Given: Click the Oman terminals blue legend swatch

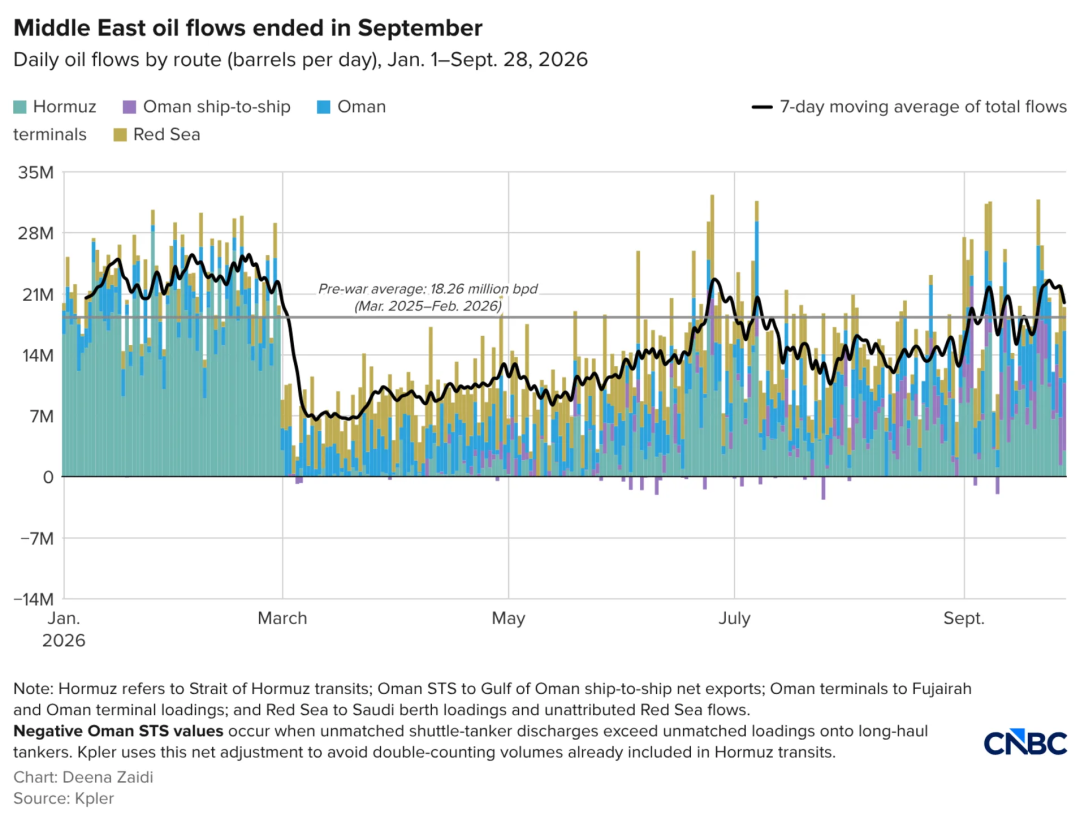Looking at the screenshot, I should point(324,107).
